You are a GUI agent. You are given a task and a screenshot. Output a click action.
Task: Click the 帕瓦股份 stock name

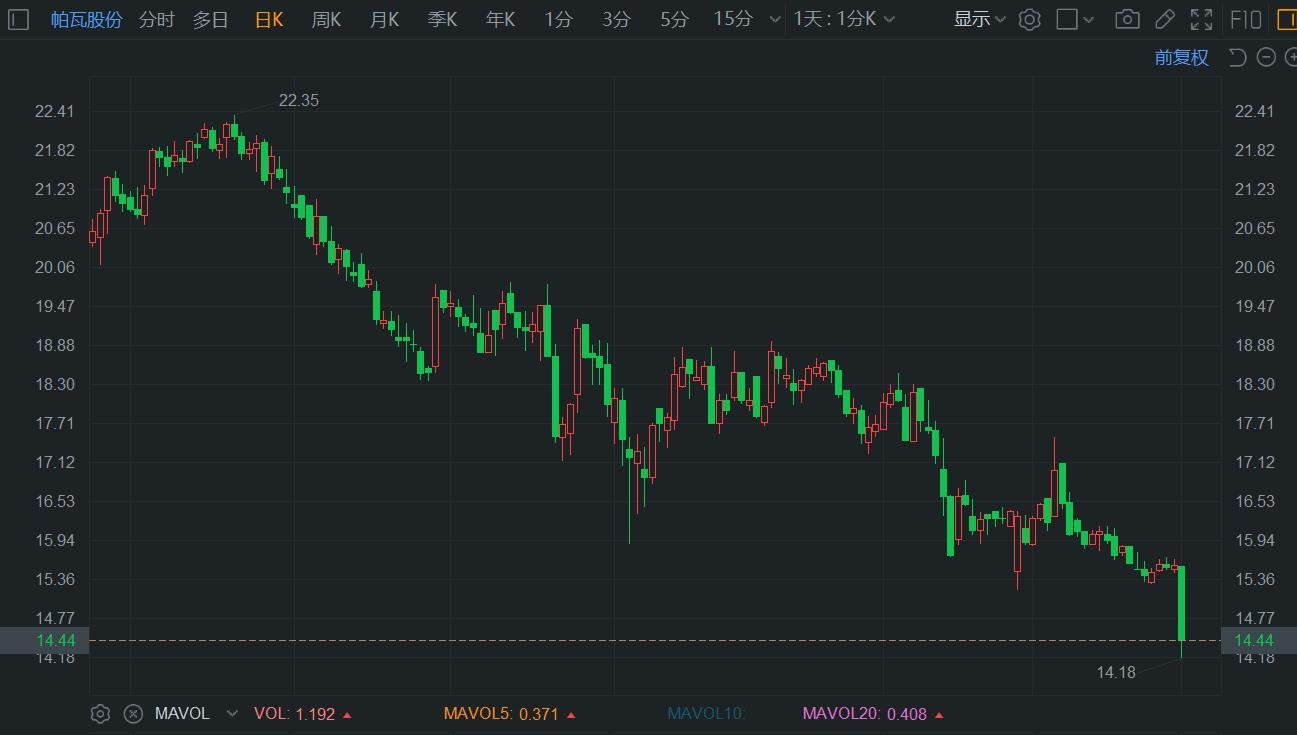pos(87,19)
